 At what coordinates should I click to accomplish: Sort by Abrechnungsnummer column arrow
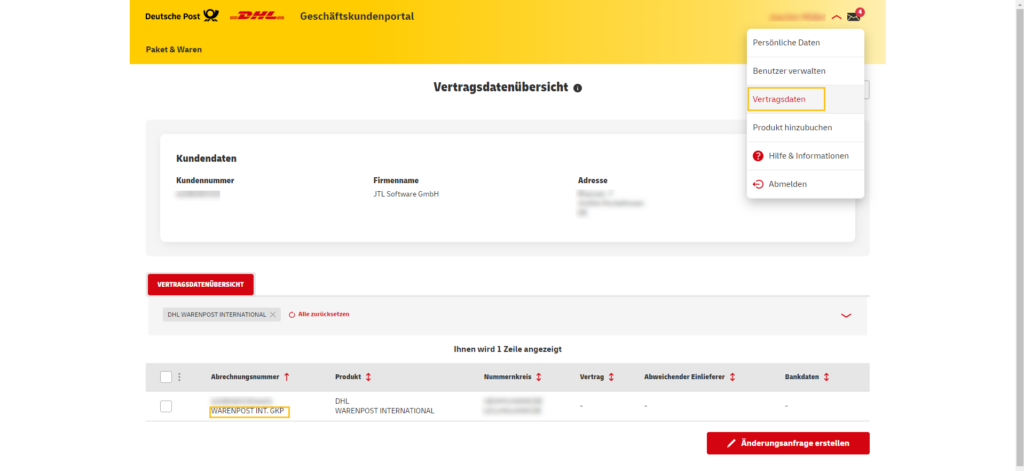click(x=286, y=377)
